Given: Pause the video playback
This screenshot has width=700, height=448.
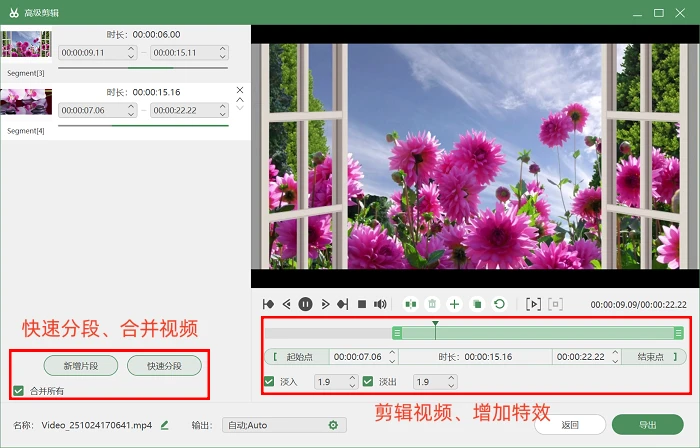Looking at the screenshot, I should pyautogui.click(x=305, y=304).
